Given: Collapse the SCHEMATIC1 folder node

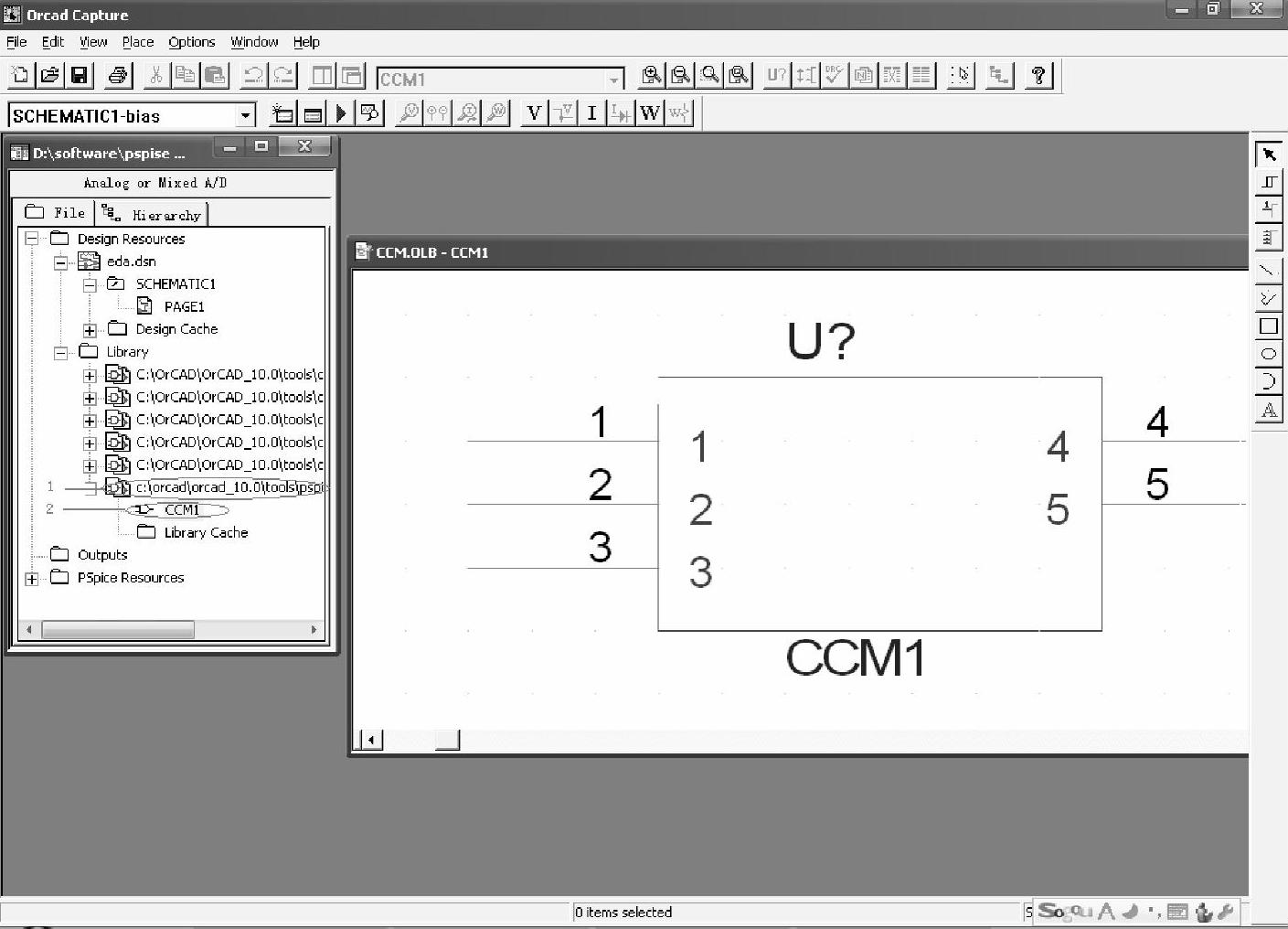Looking at the screenshot, I should [90, 284].
